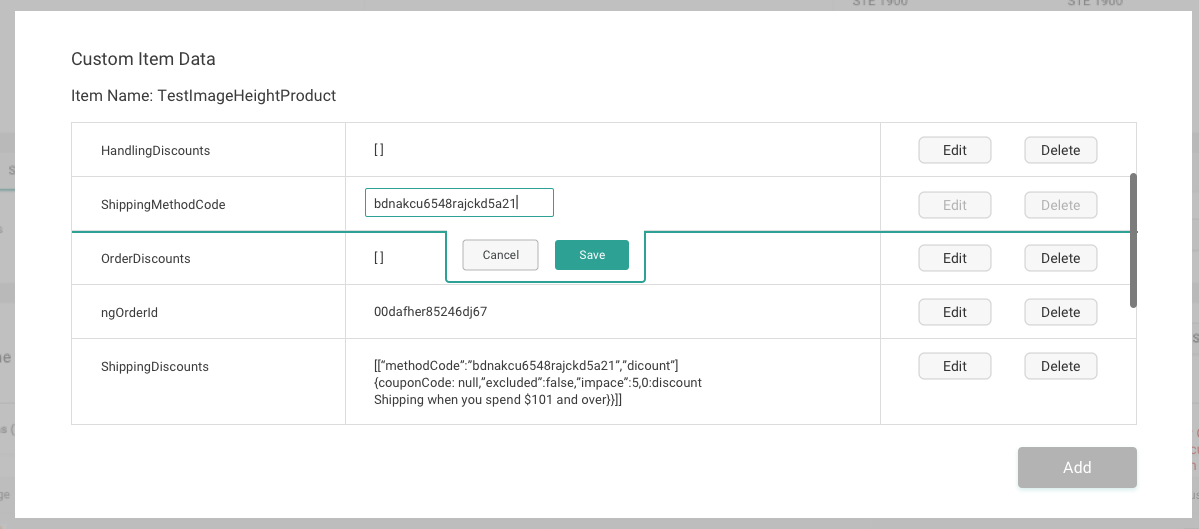This screenshot has height=529, width=1199.
Task: Click Edit in ShippingMethodCode row
Action: [954, 205]
